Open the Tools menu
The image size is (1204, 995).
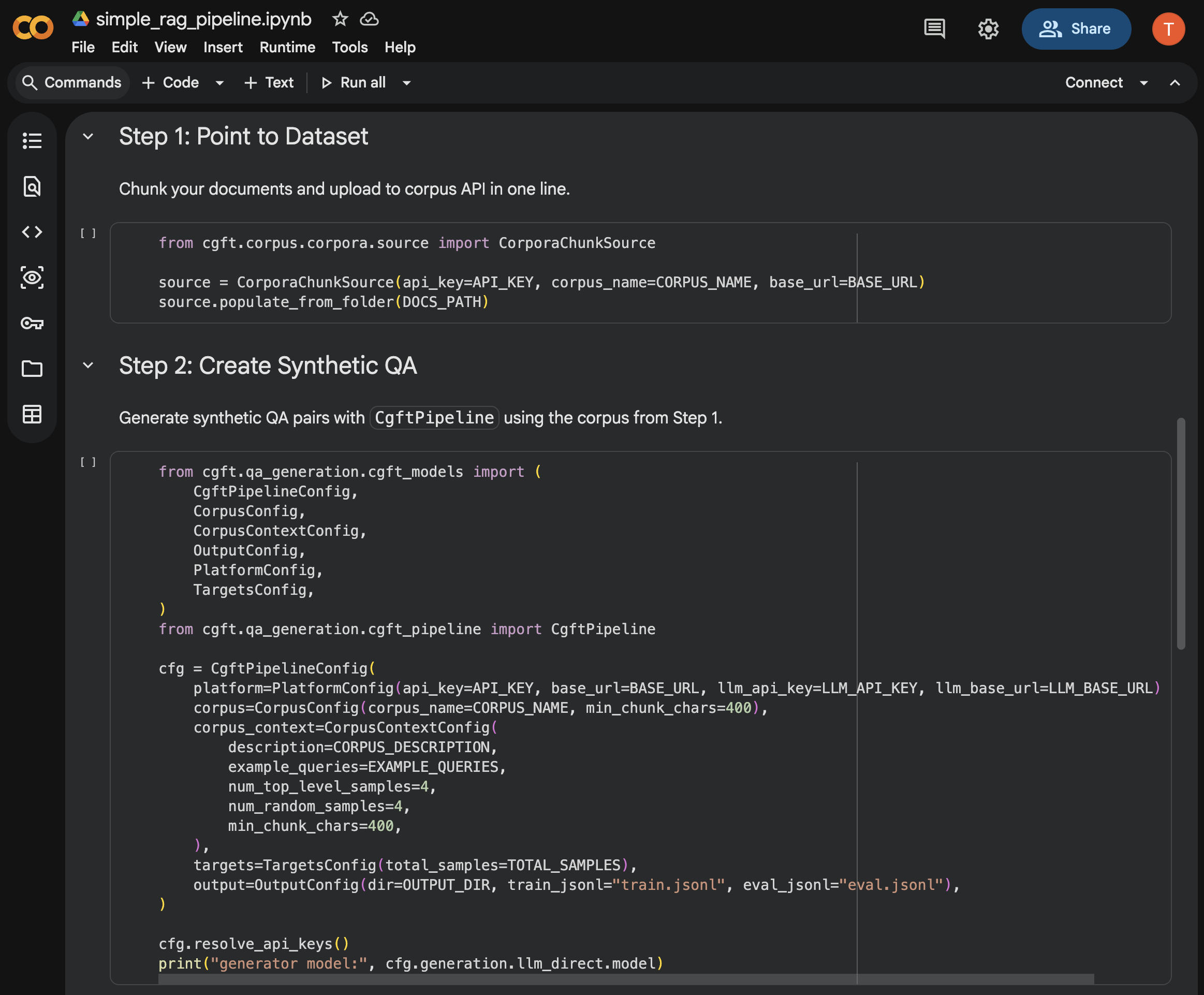click(349, 47)
